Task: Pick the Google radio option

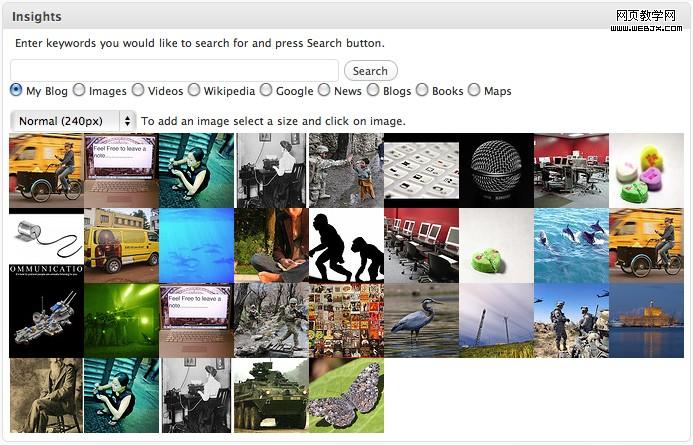Action: click(266, 90)
